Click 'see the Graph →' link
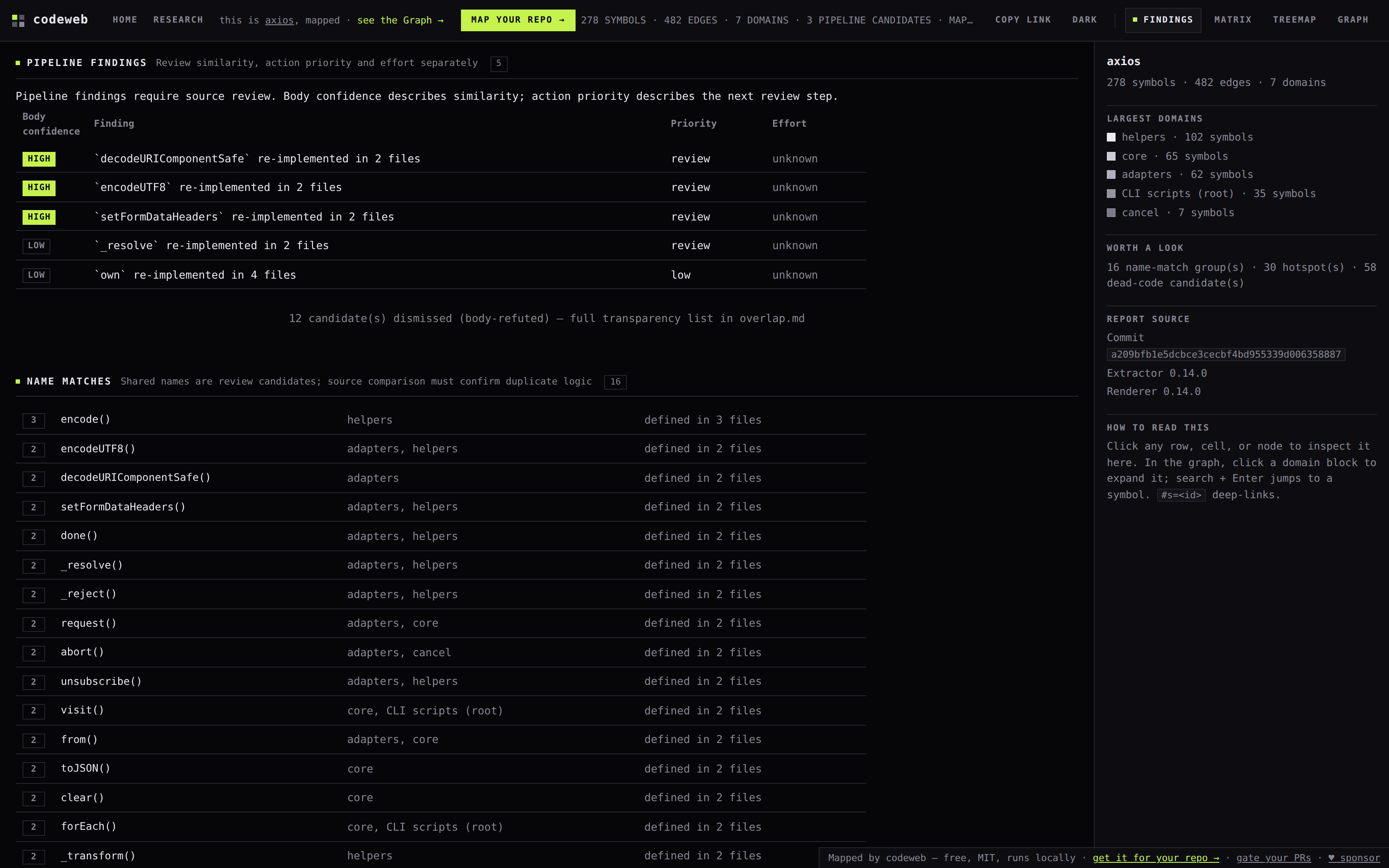 [x=400, y=20]
